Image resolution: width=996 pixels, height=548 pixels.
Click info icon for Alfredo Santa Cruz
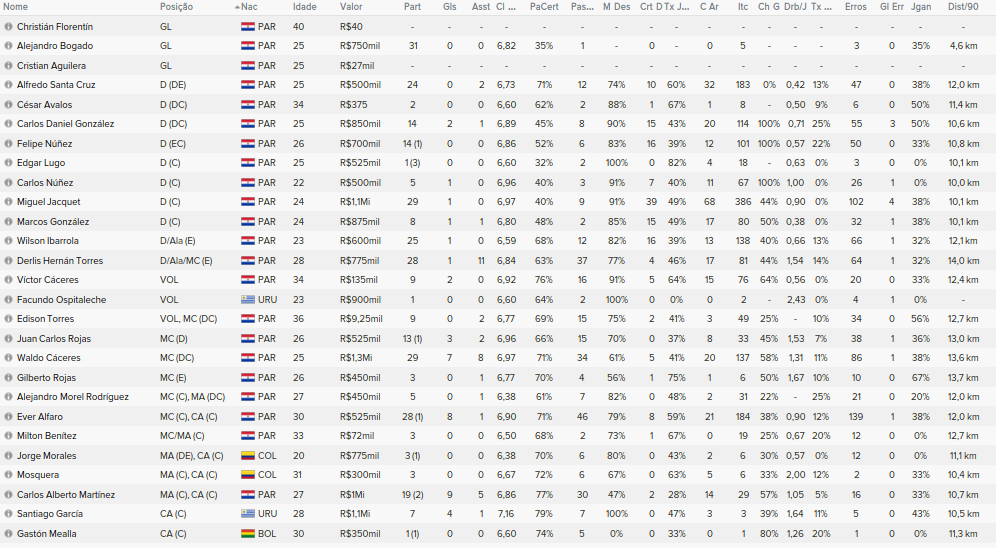point(8,84)
